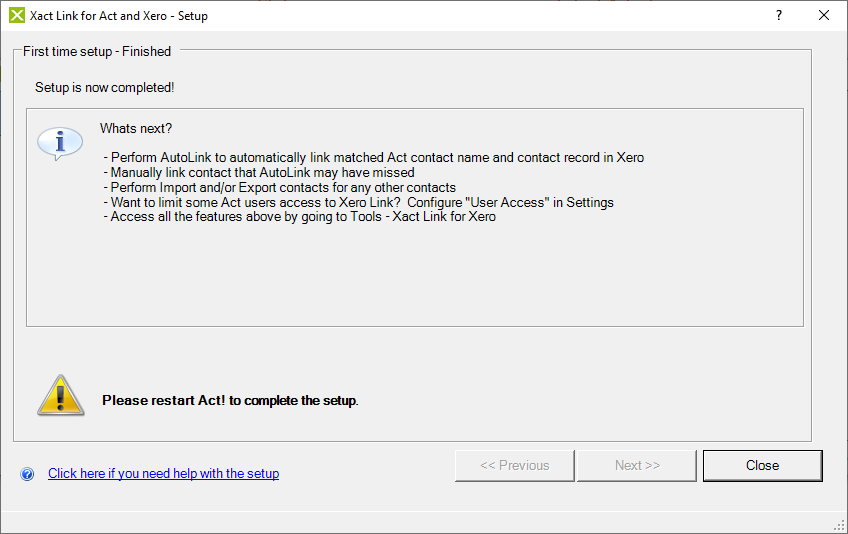
Task: Click the Xact Link title bar logo
Action: [17, 15]
